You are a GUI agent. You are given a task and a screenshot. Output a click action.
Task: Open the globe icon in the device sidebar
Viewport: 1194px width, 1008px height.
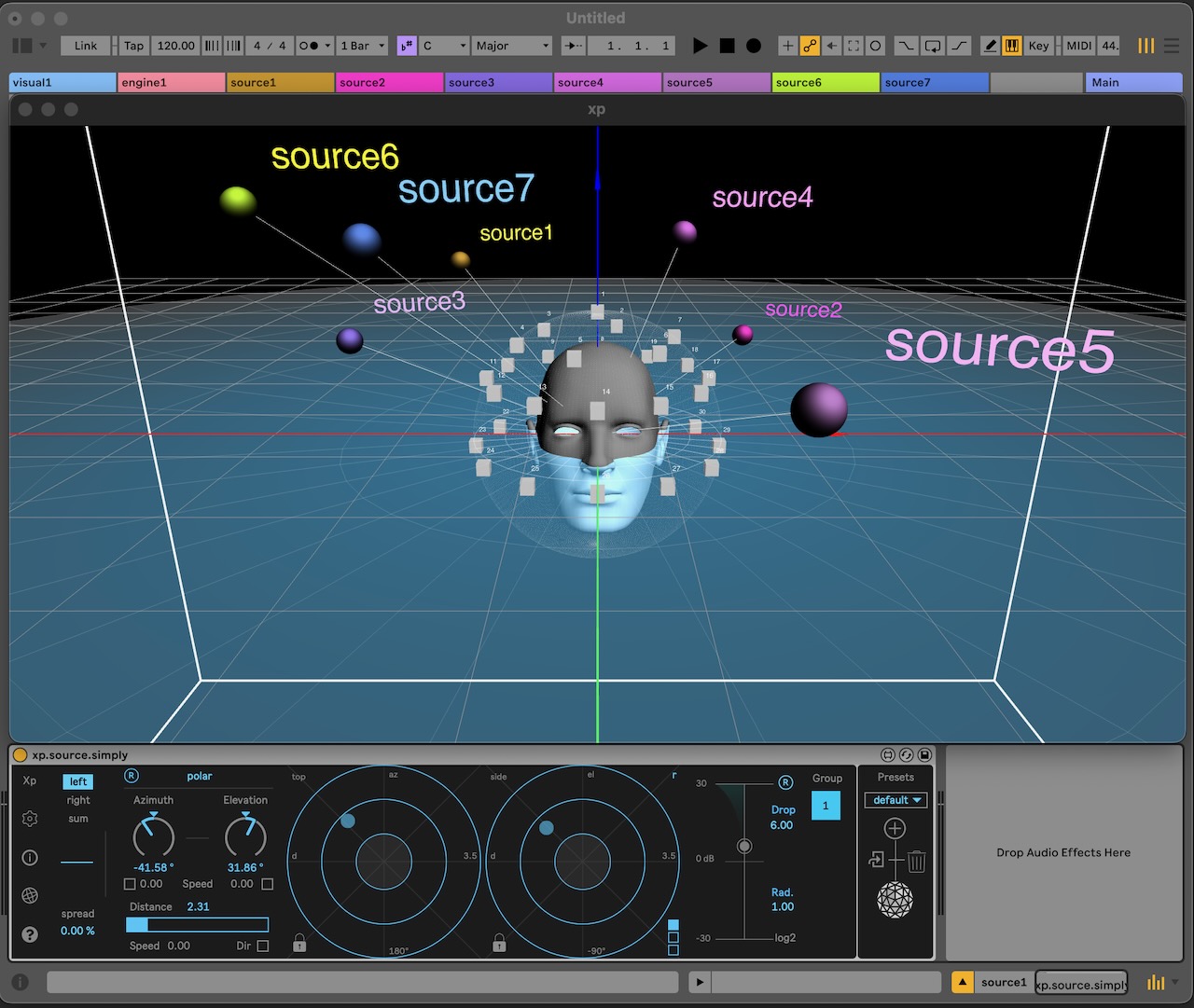30,895
